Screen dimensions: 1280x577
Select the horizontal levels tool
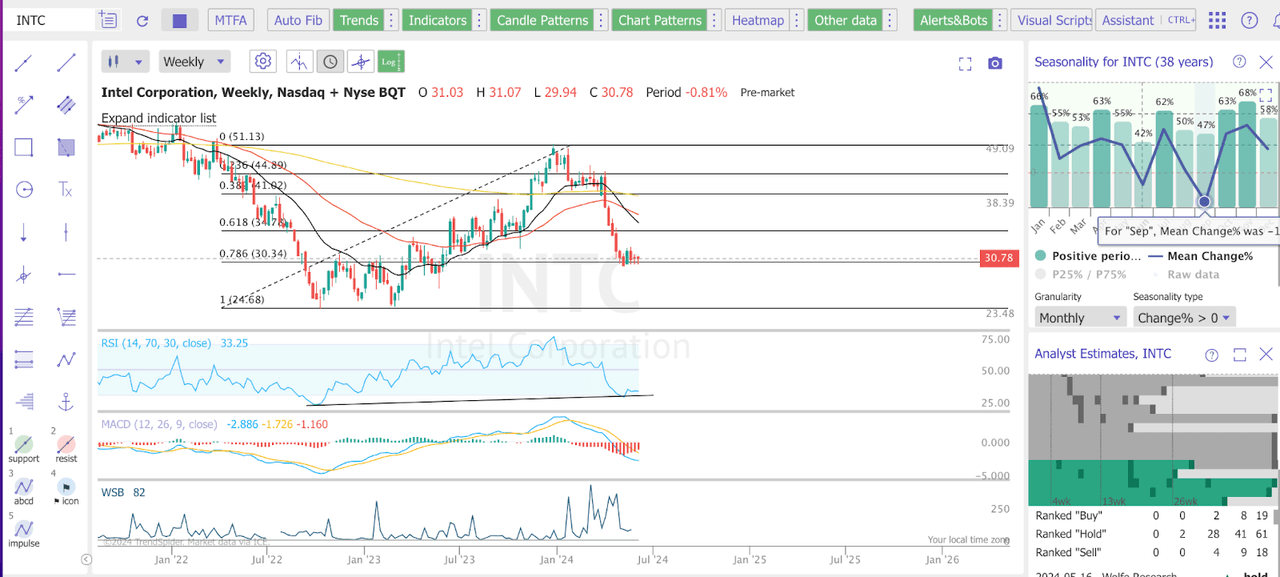coord(24,359)
